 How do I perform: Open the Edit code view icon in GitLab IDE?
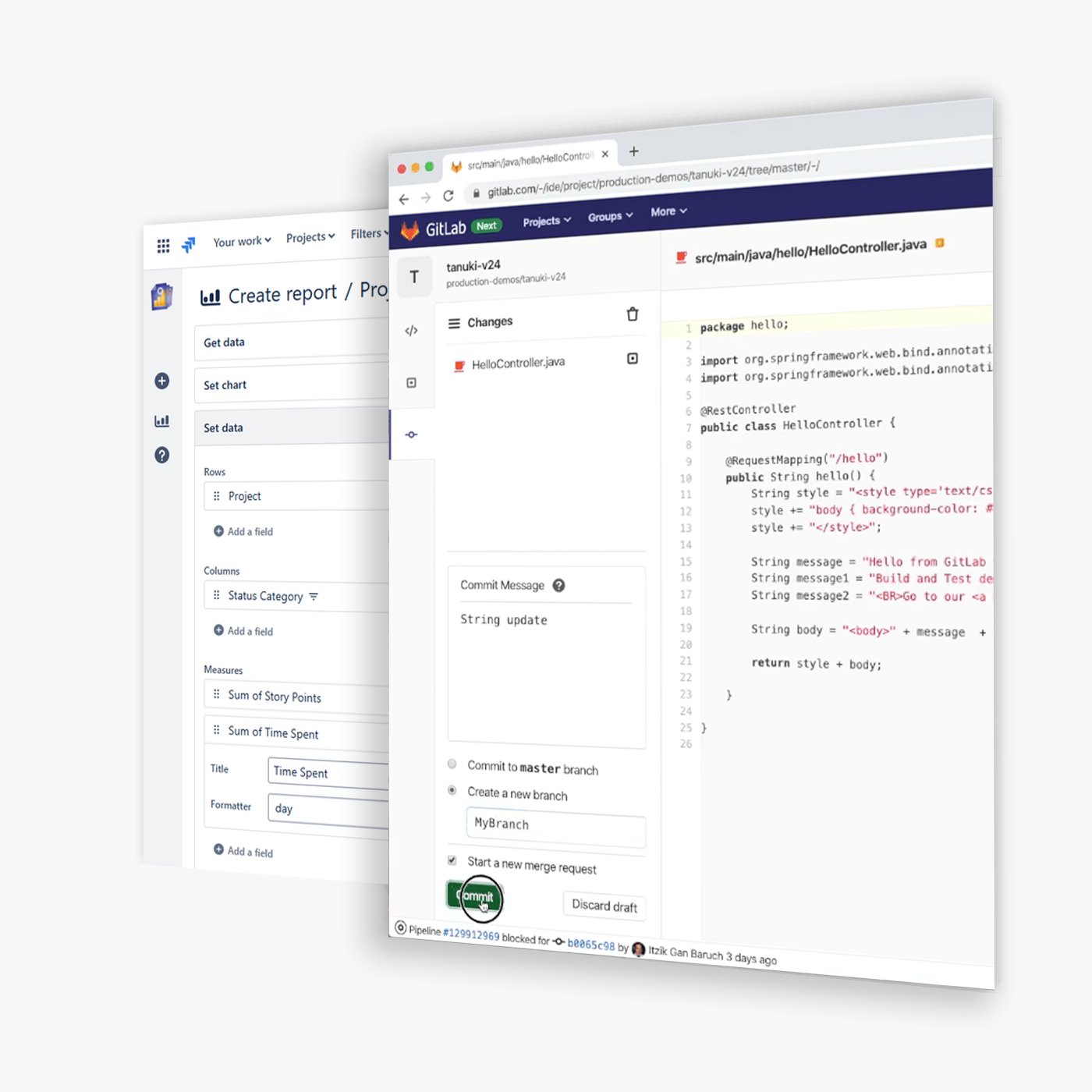(x=412, y=331)
